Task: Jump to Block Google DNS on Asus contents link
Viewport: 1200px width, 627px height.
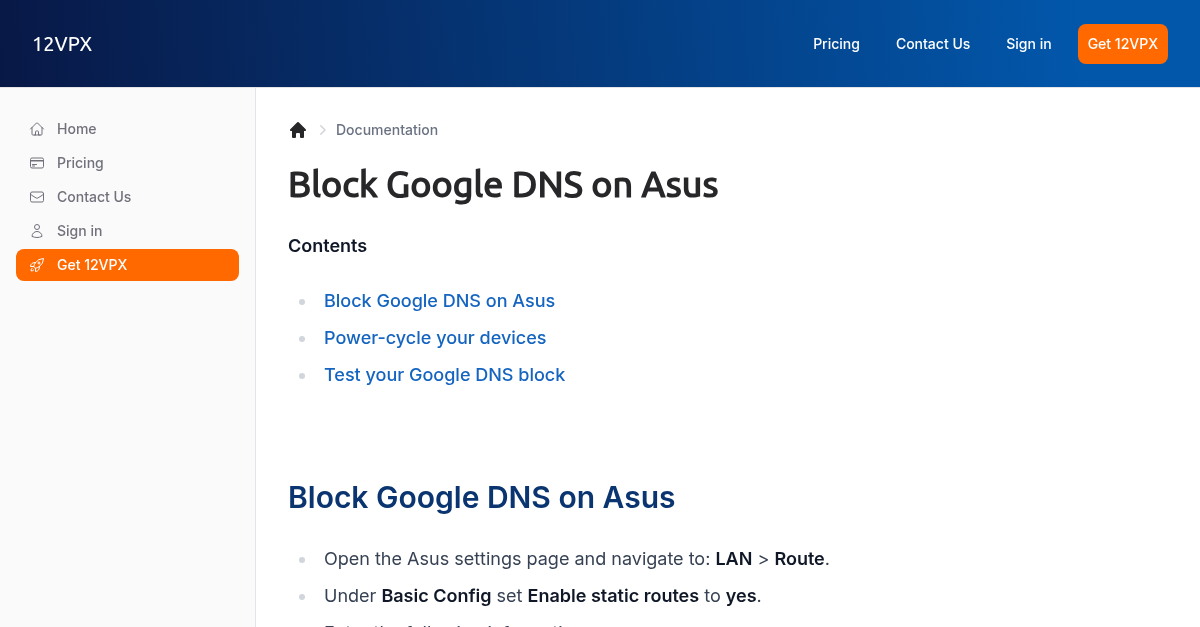Action: [439, 301]
